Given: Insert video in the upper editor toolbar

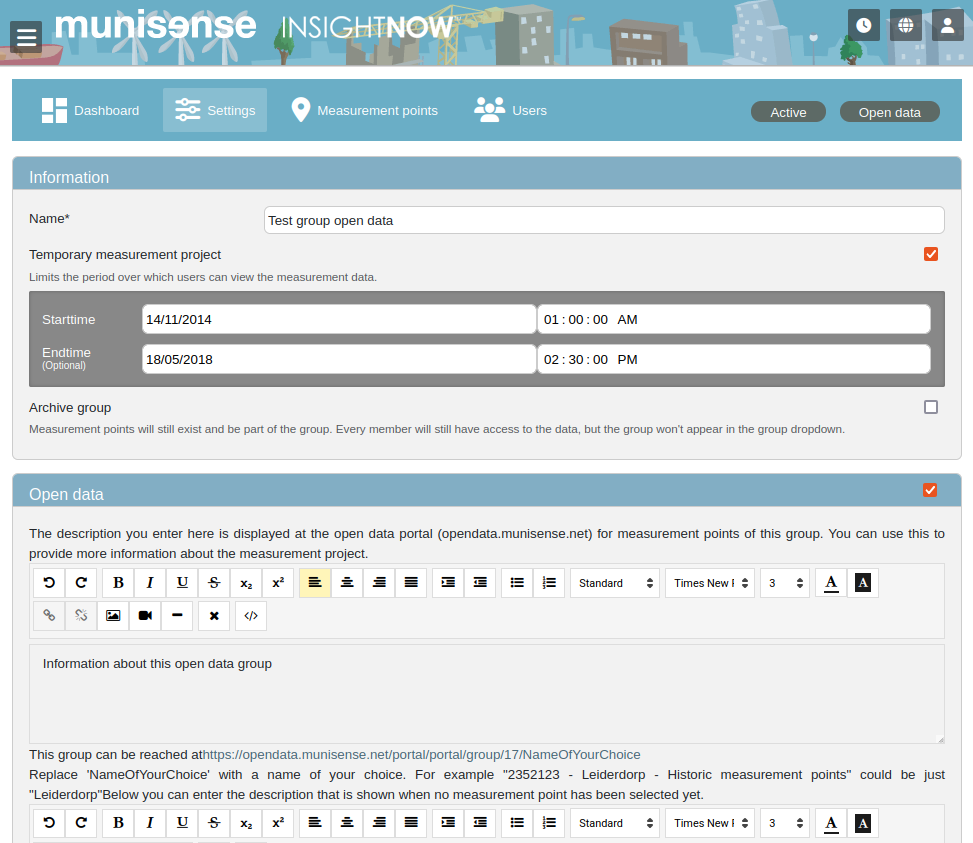Looking at the screenshot, I should coord(145,616).
